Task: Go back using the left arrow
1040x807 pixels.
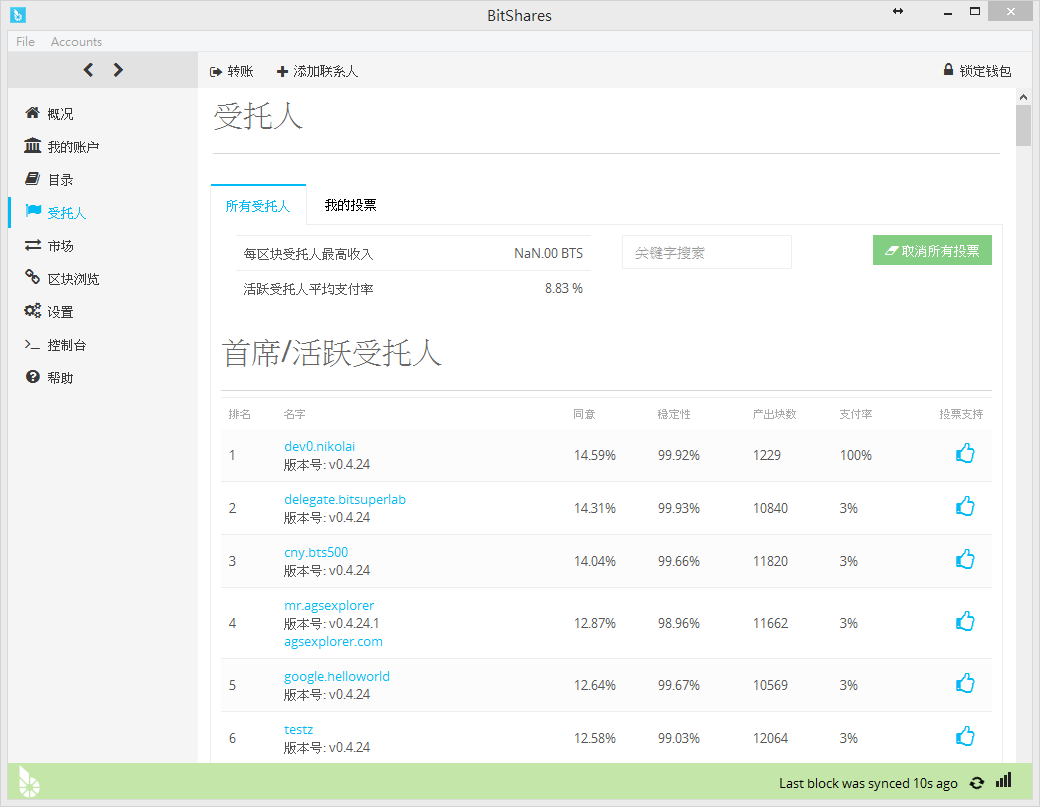Action: tap(88, 70)
